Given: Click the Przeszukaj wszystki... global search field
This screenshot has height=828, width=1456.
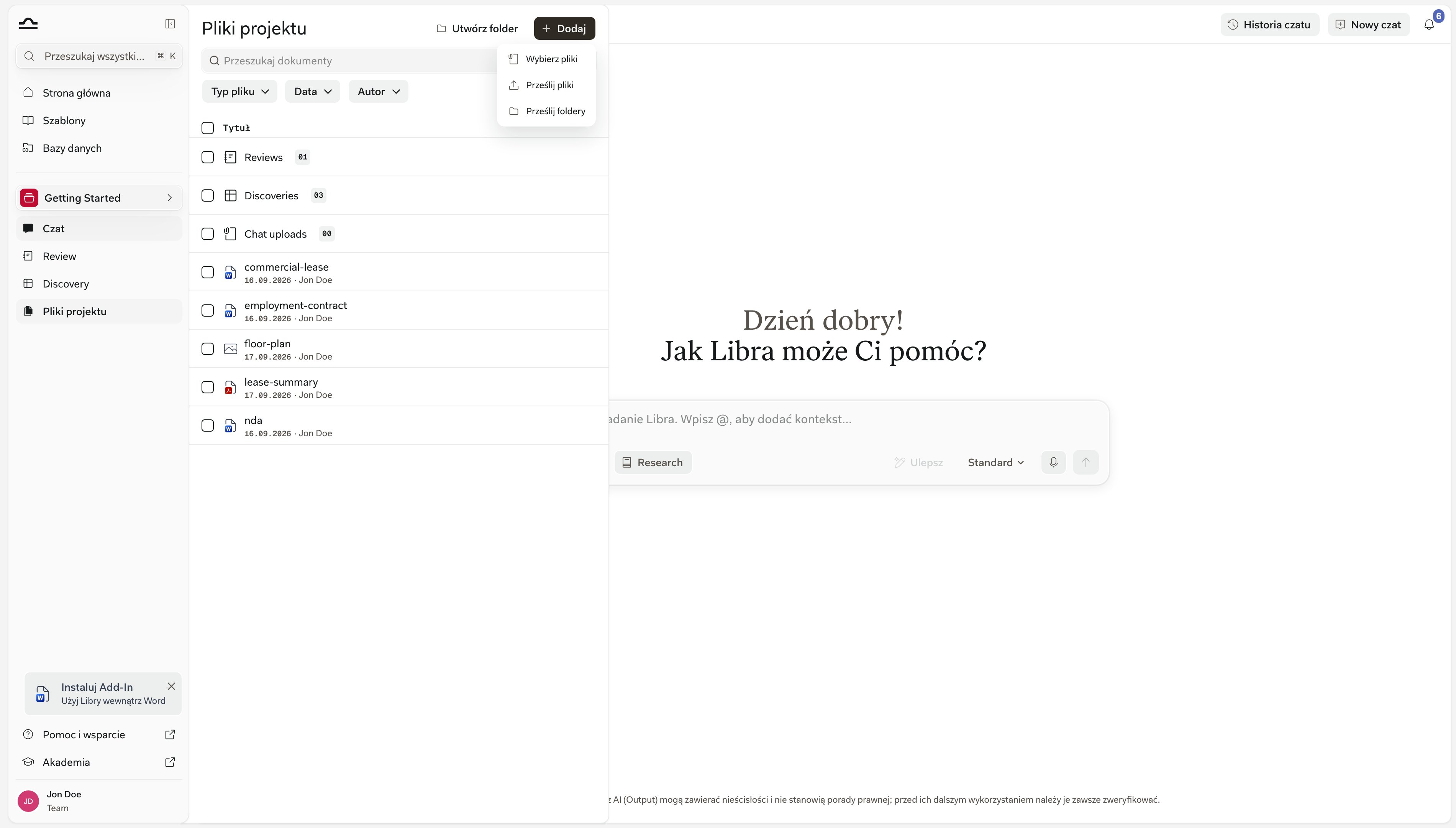Looking at the screenshot, I should (99, 56).
